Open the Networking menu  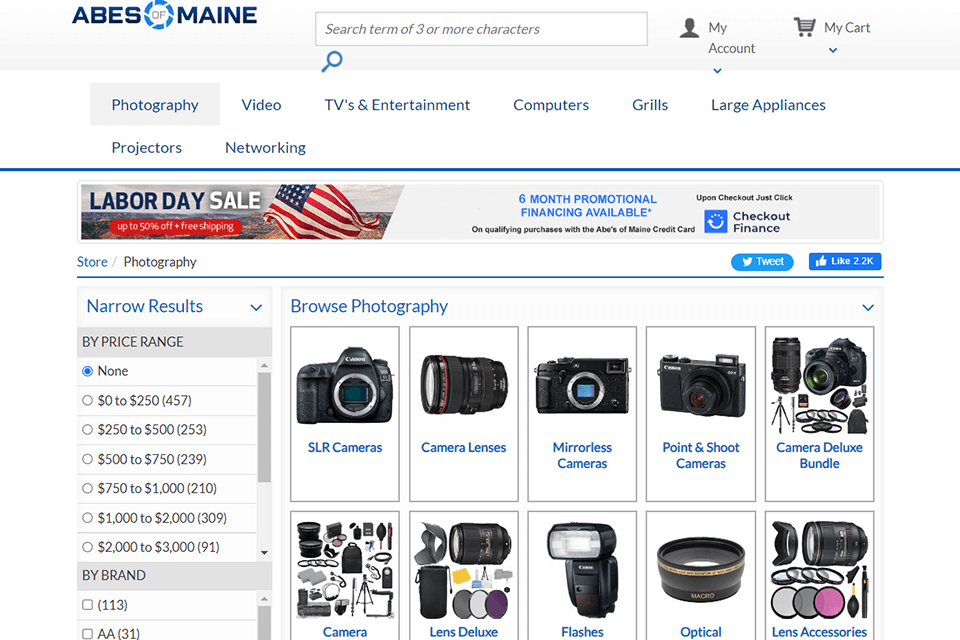[266, 148]
